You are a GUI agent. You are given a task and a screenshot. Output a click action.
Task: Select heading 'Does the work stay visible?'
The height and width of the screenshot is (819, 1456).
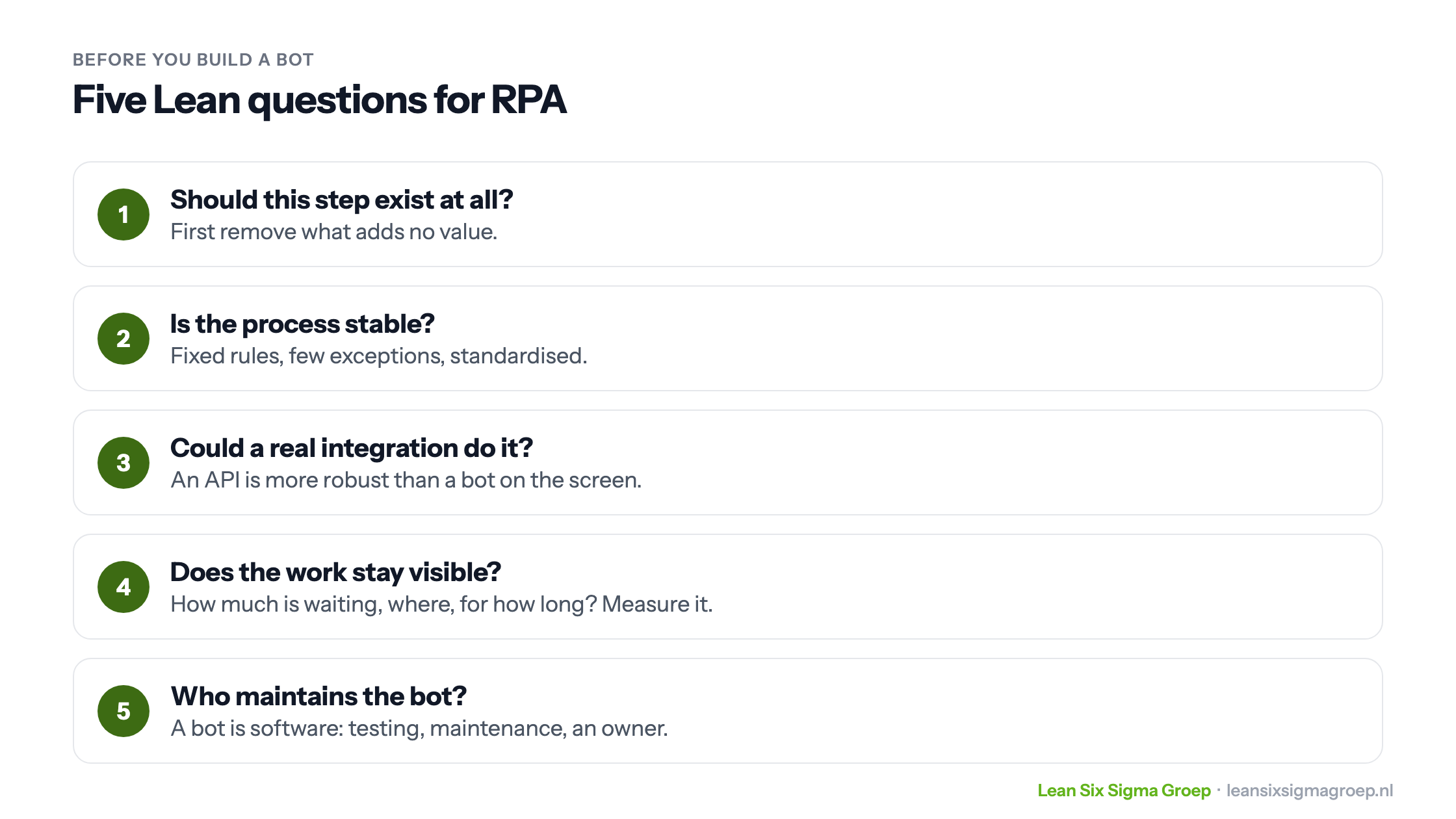[x=335, y=572]
